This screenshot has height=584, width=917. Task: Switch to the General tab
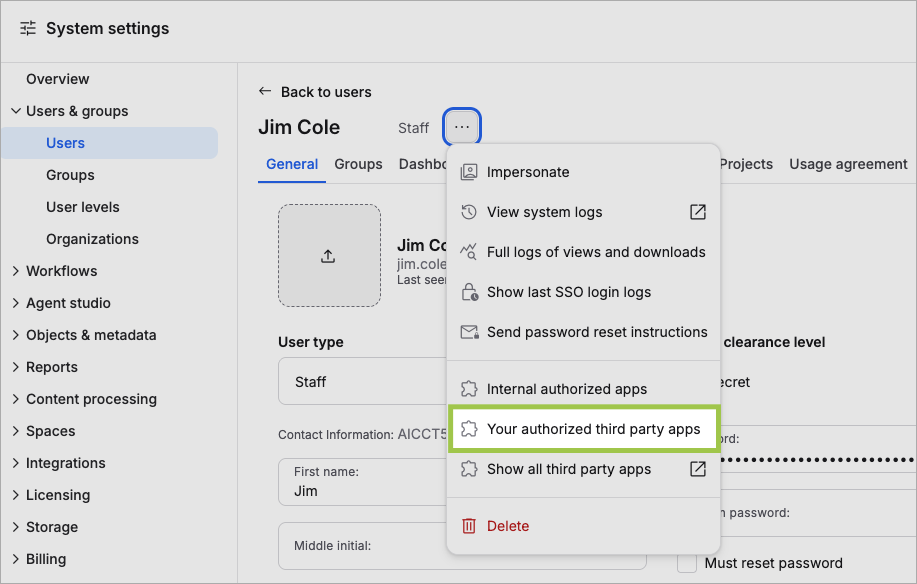[292, 164]
